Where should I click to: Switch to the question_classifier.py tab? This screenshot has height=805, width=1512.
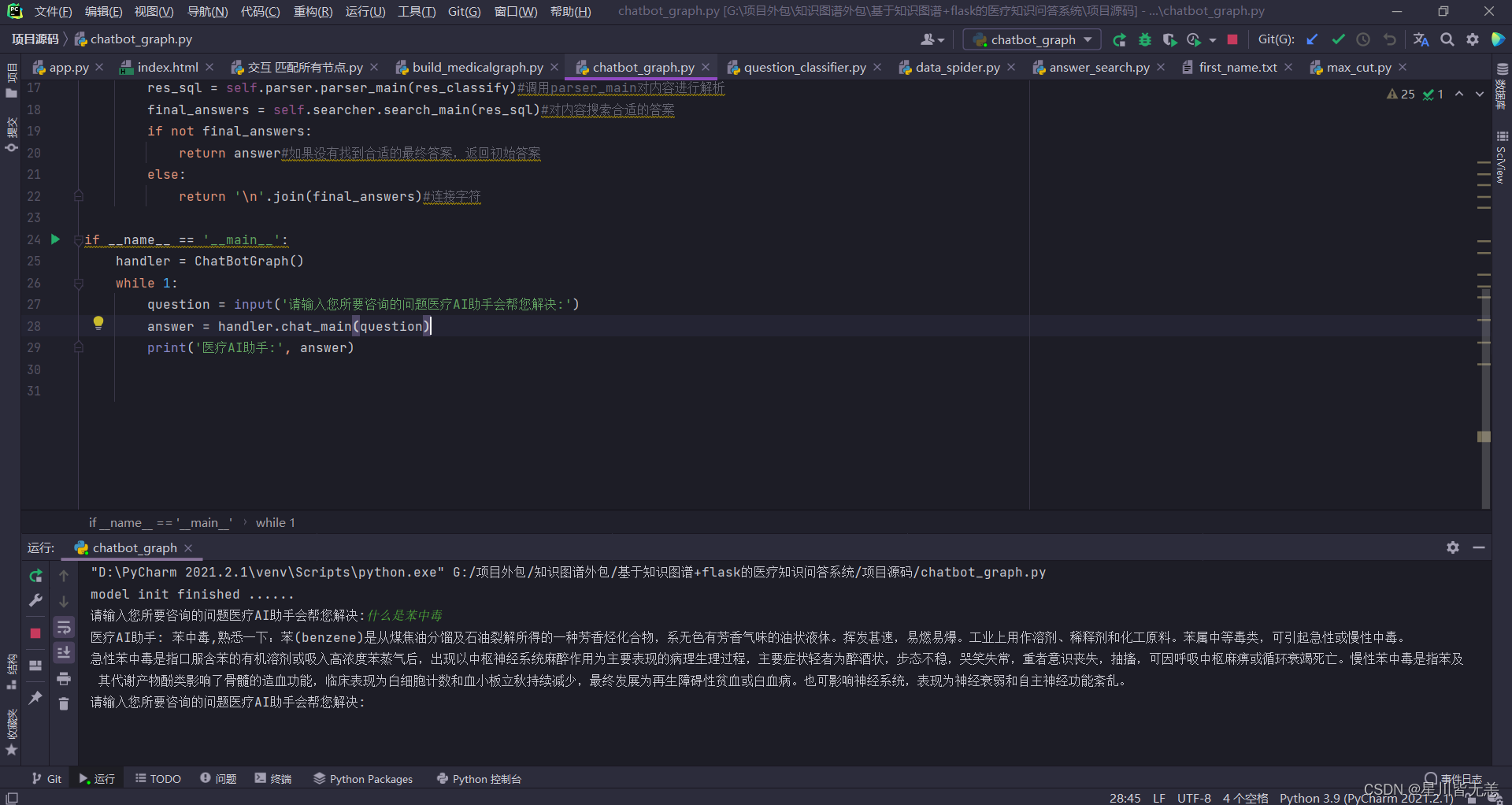tap(804, 67)
